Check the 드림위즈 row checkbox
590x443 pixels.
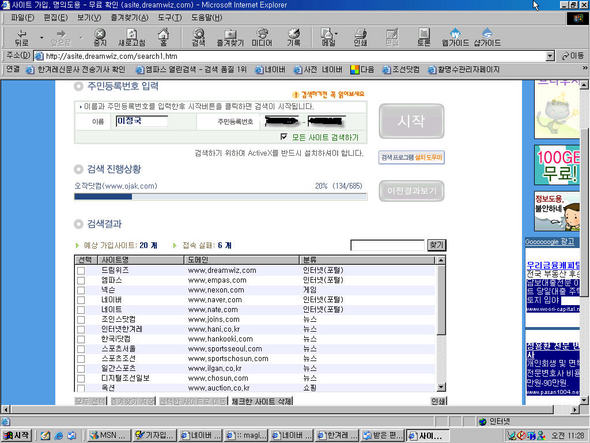click(81, 271)
